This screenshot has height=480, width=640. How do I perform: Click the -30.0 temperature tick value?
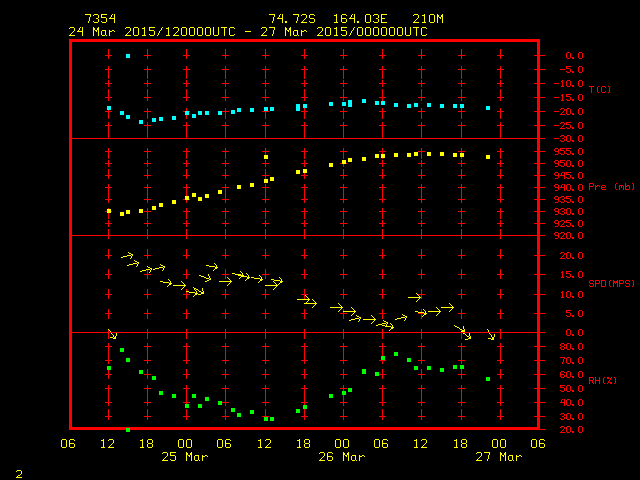pos(569,139)
